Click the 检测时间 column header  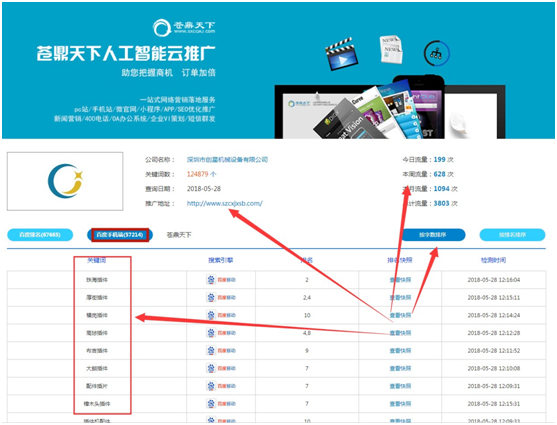coord(493,260)
